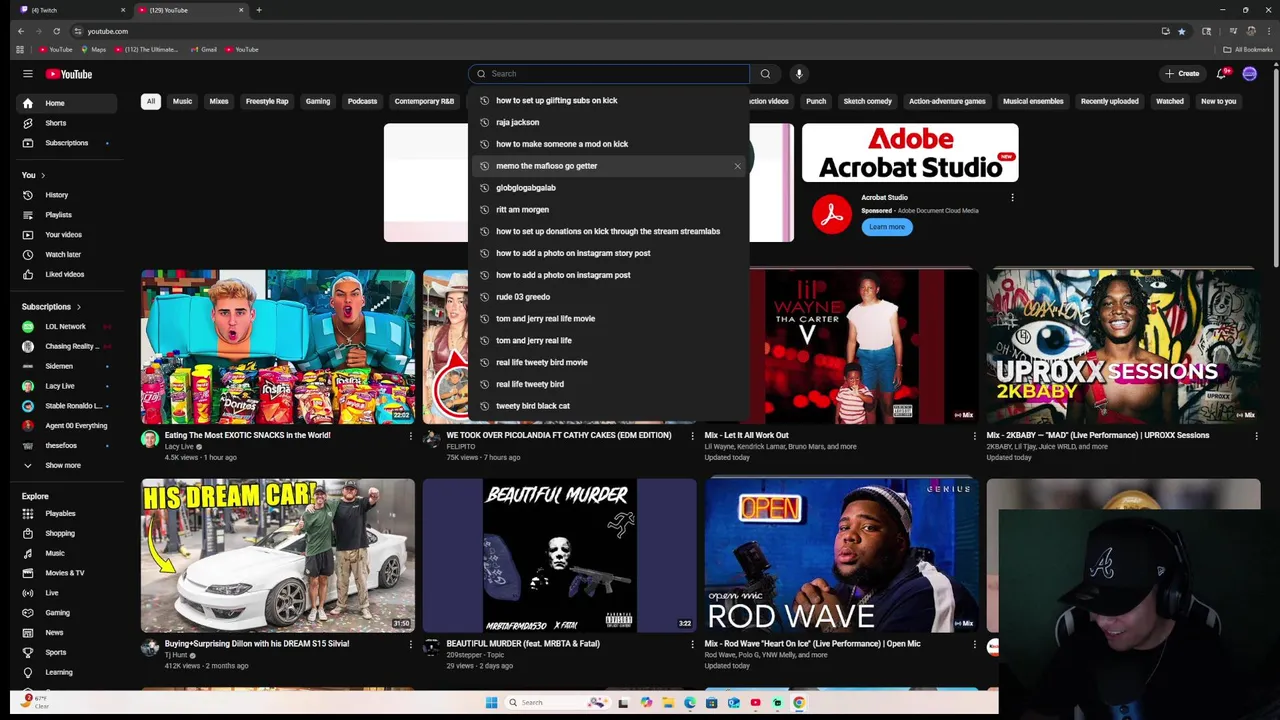Select the Music filter chip

tap(182, 101)
